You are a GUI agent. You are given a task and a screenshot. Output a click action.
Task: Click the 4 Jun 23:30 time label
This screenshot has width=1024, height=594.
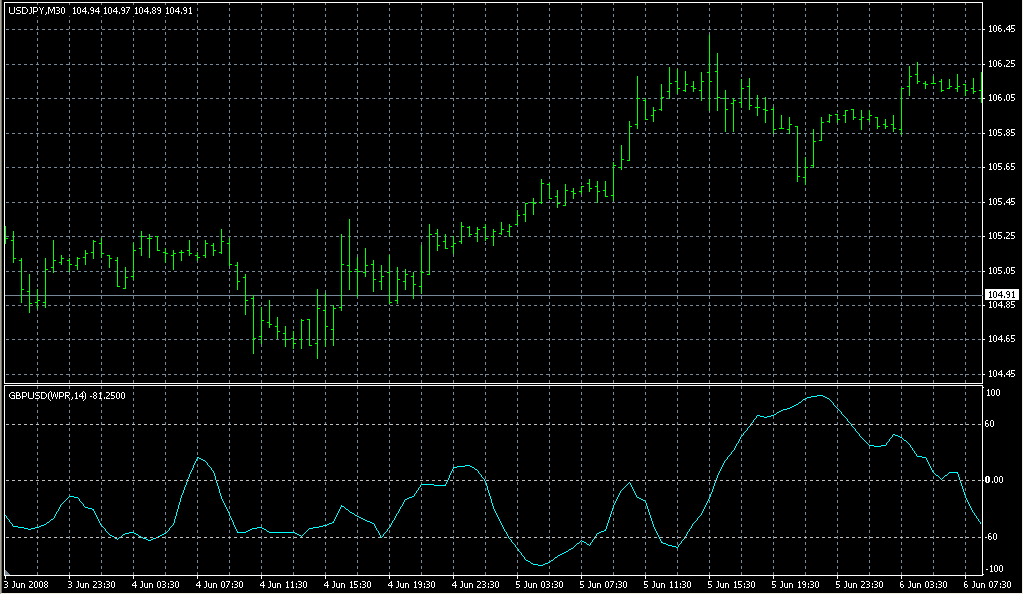[x=475, y=585]
